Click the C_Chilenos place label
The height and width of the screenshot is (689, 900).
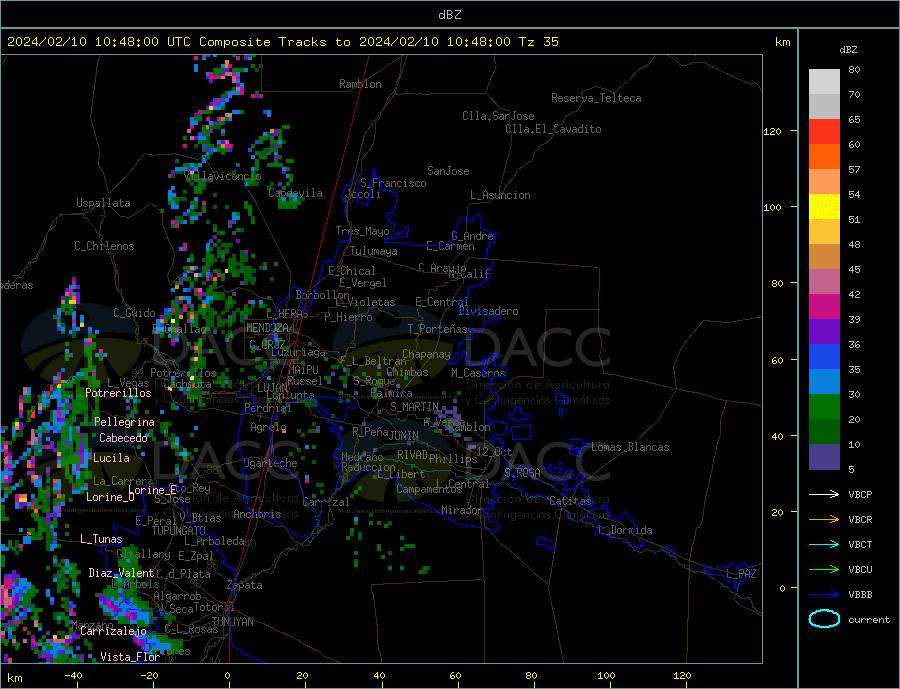pos(104,246)
